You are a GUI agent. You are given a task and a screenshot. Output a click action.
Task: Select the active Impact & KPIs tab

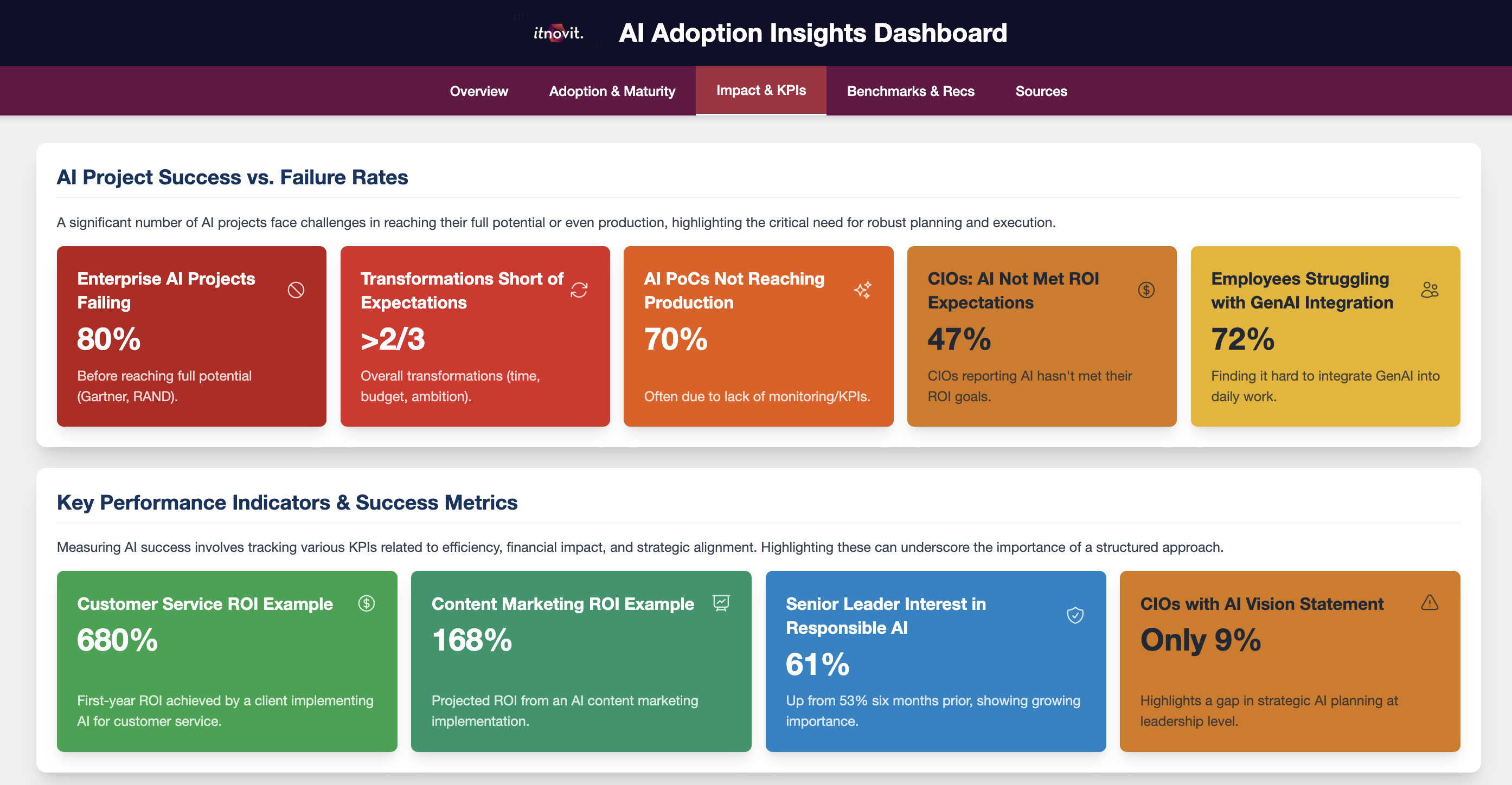click(761, 91)
